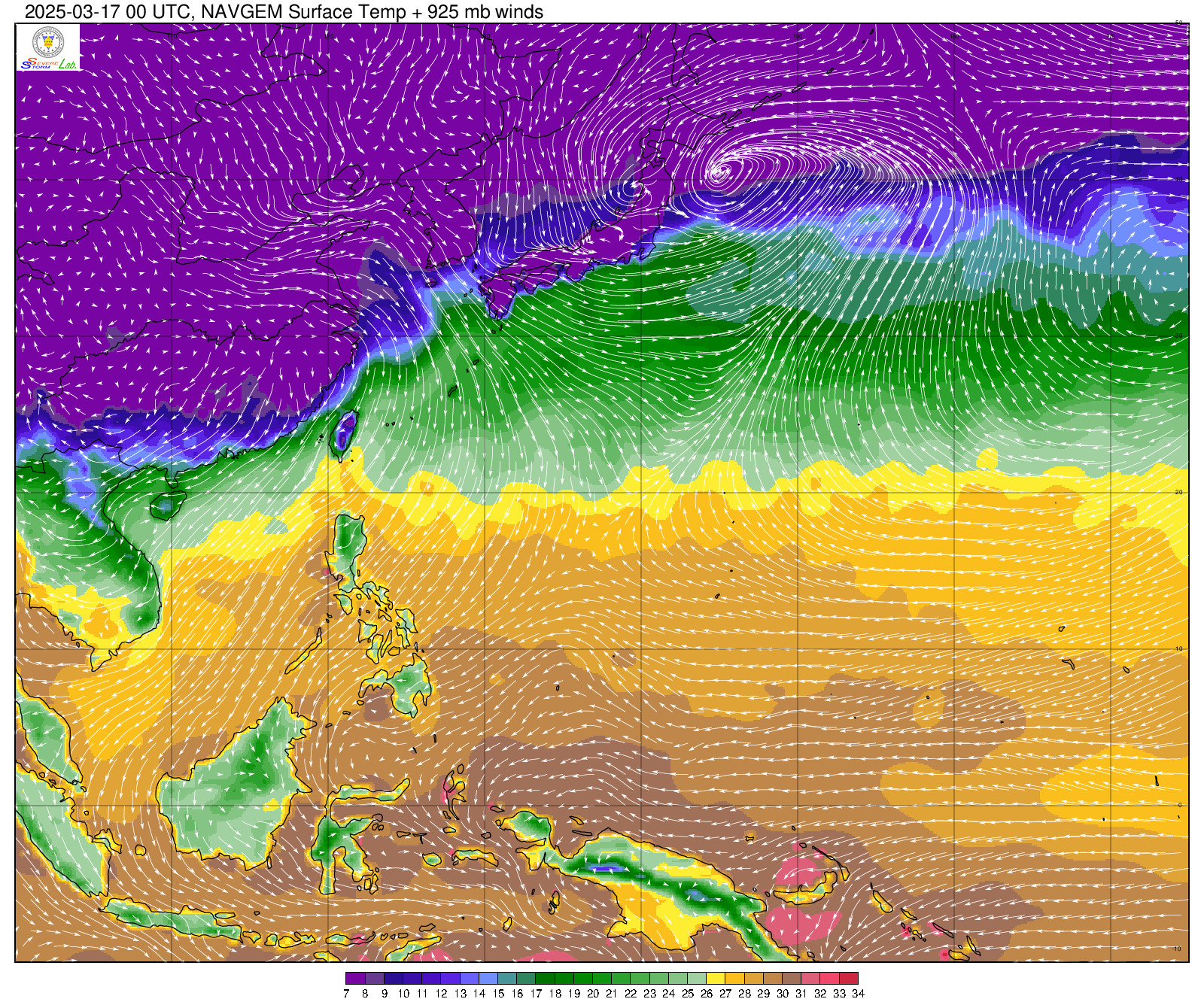Select the yellow 26-degree legend swatch
This screenshot has height=1008, width=1204.
click(716, 978)
